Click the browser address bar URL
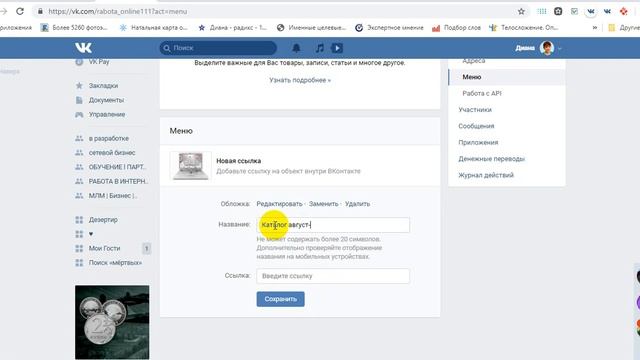Viewport: 640px width, 360px height. click(x=118, y=11)
